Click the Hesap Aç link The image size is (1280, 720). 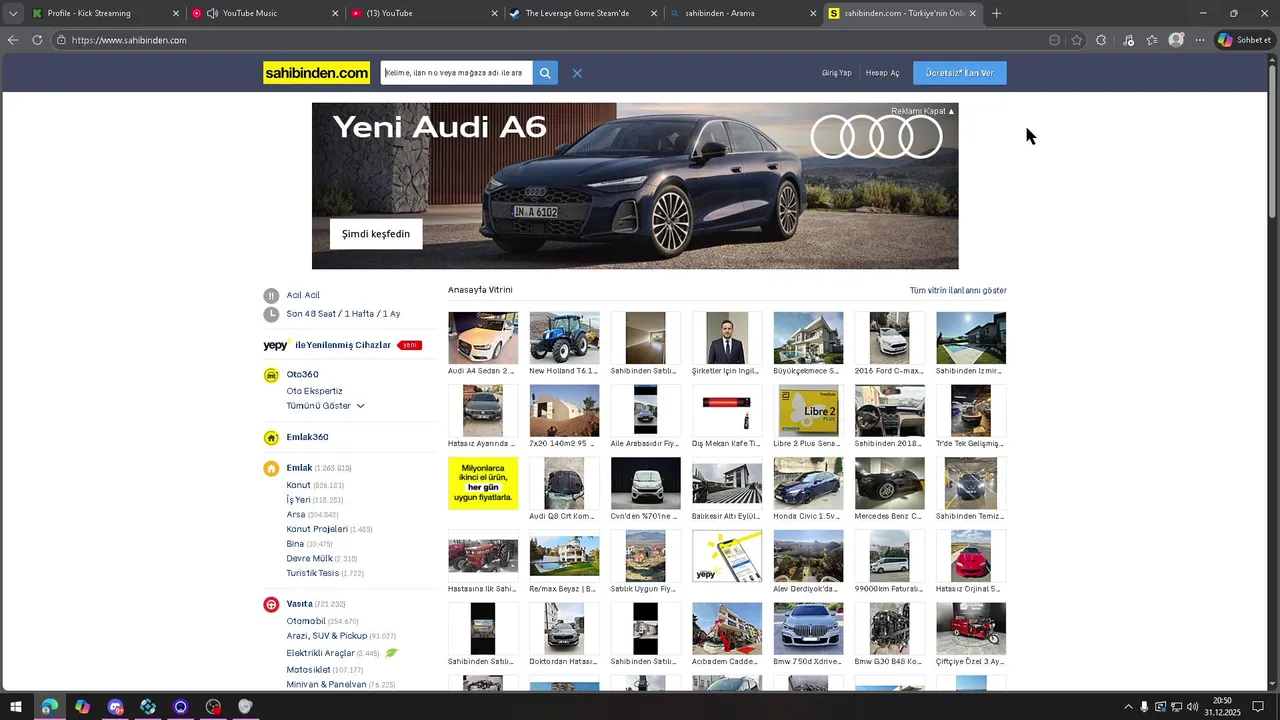click(882, 73)
